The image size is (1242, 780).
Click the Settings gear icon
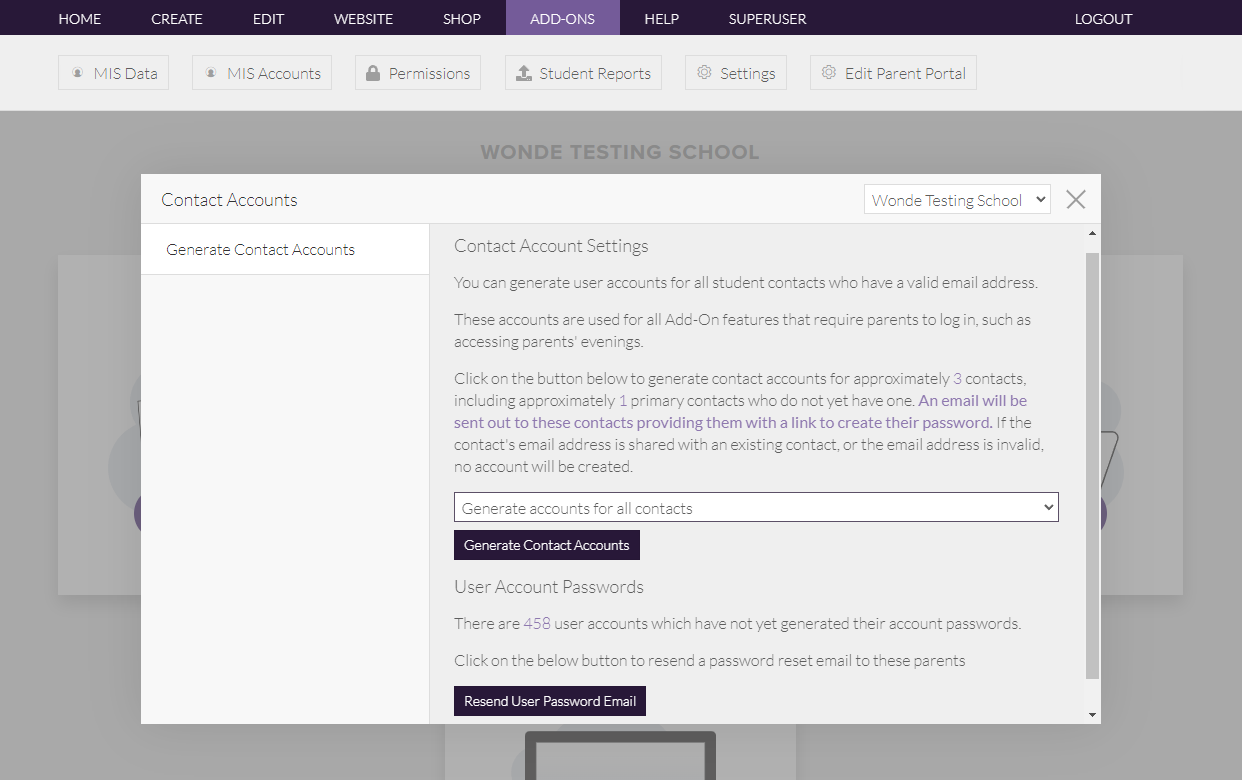tap(704, 73)
